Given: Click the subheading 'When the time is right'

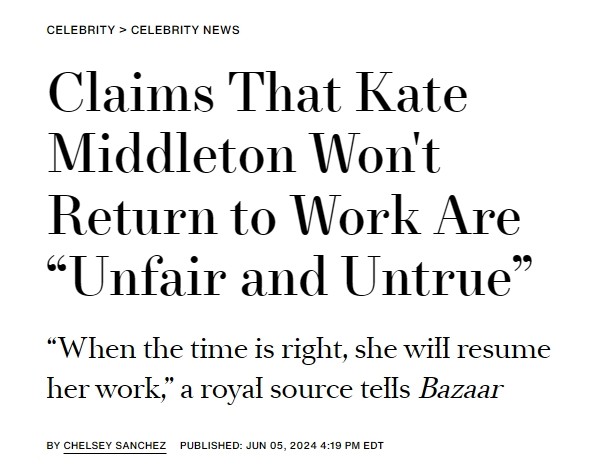Looking at the screenshot, I should point(195,349).
